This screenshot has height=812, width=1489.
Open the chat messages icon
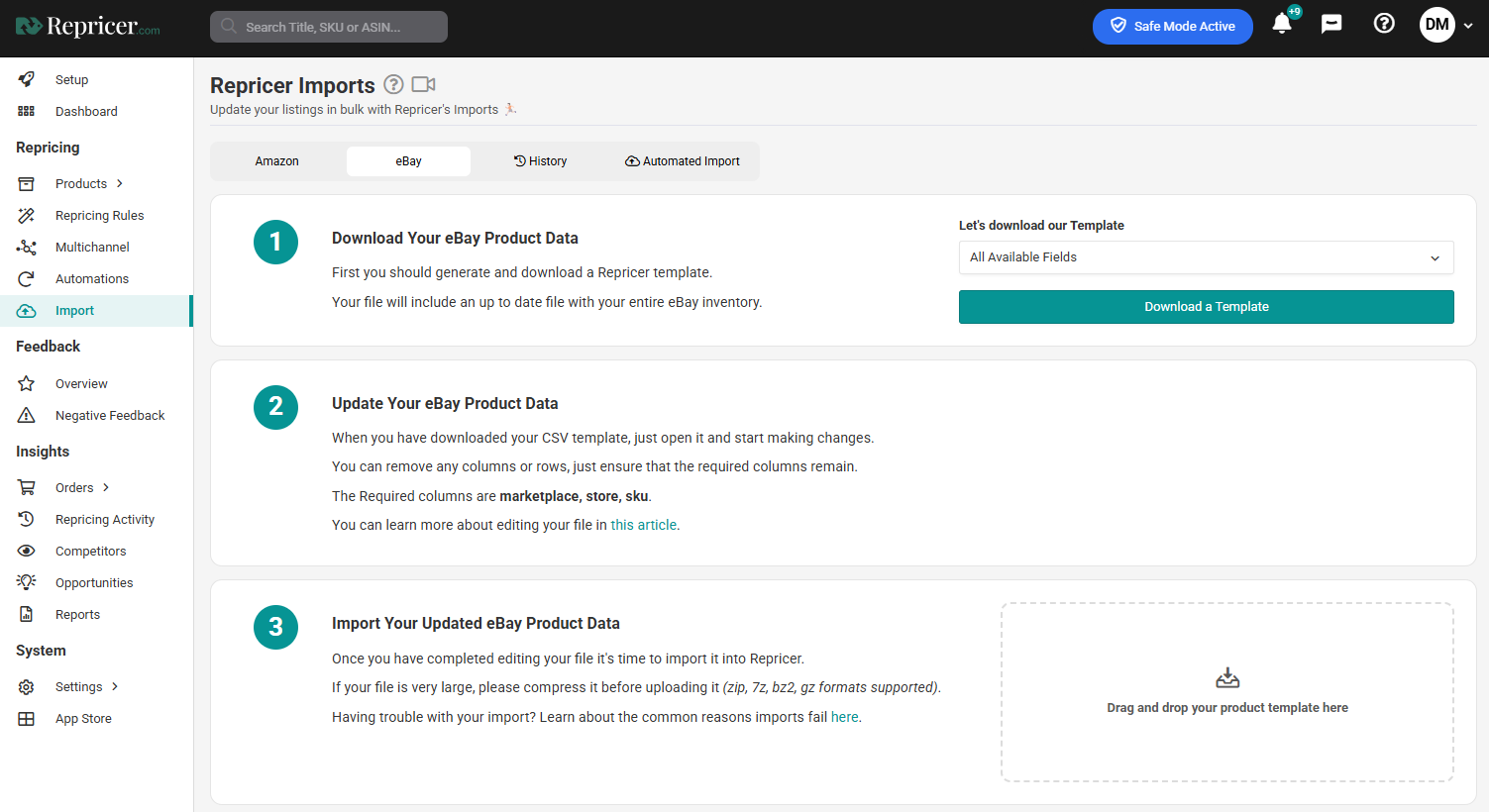coord(1331,24)
